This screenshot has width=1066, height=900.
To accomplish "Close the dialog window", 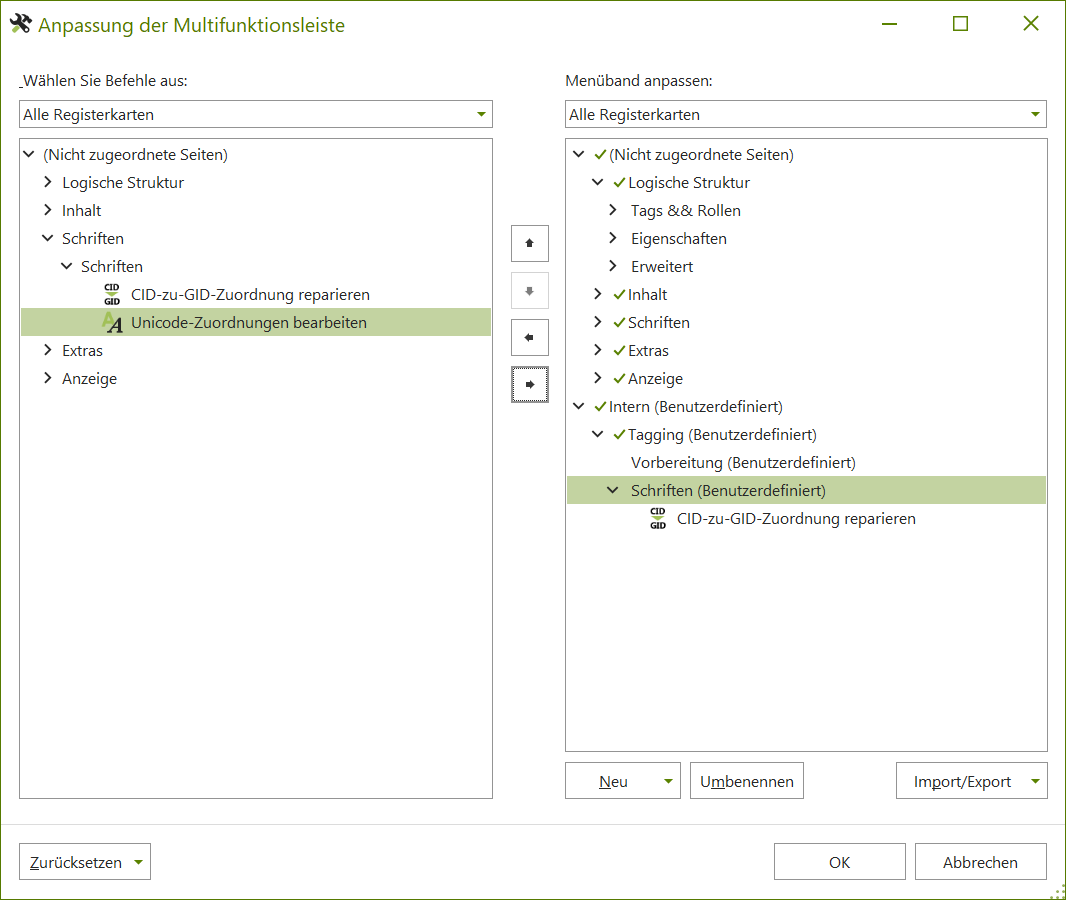I will click(1031, 24).
